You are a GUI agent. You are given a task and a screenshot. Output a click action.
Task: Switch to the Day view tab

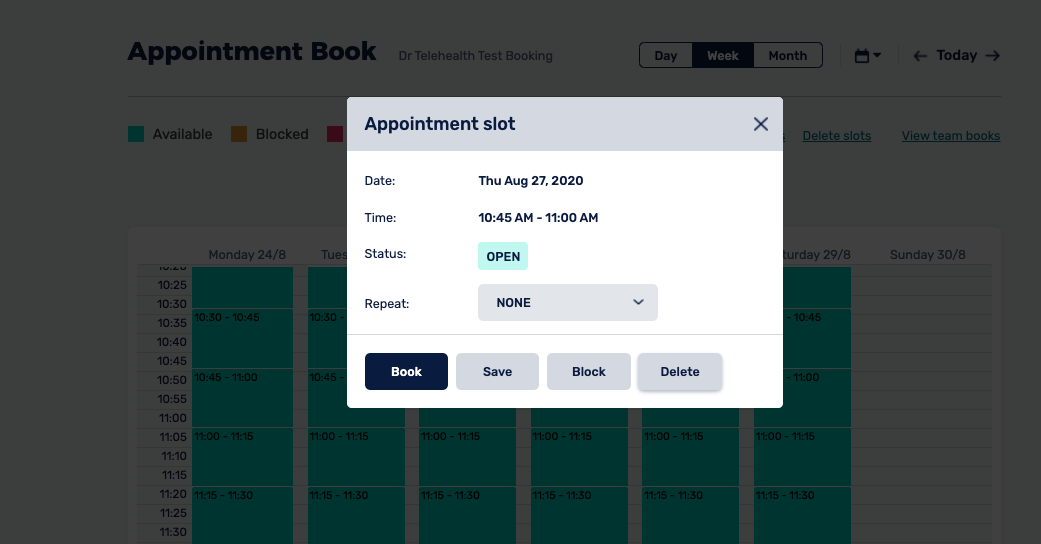click(x=666, y=56)
